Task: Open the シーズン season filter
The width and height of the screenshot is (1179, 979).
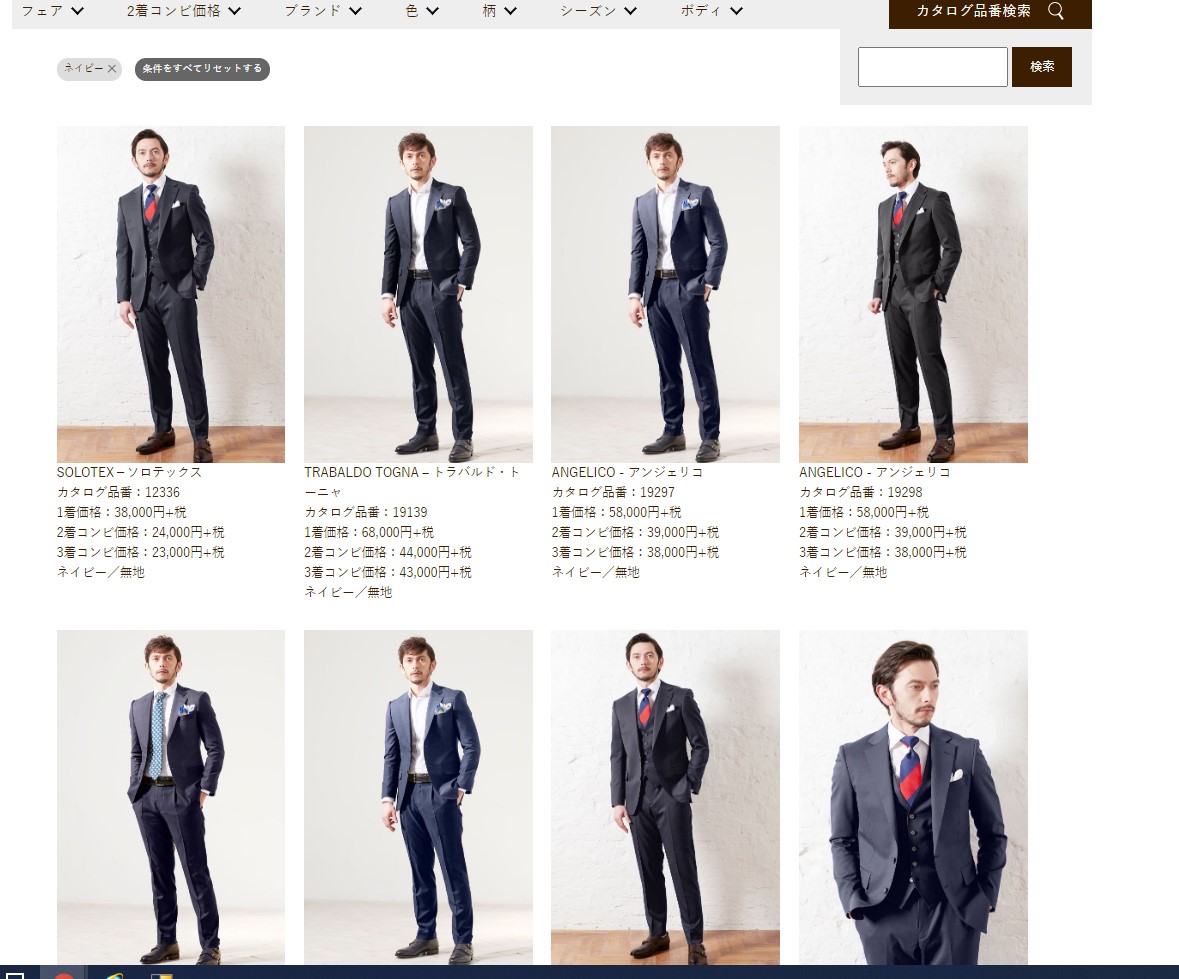Action: click(x=598, y=11)
